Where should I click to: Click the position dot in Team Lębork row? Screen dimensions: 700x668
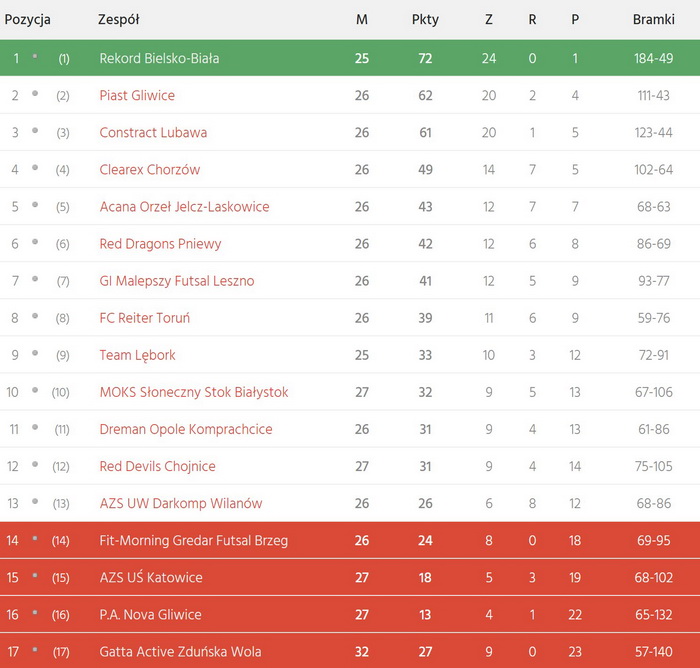[35, 353]
